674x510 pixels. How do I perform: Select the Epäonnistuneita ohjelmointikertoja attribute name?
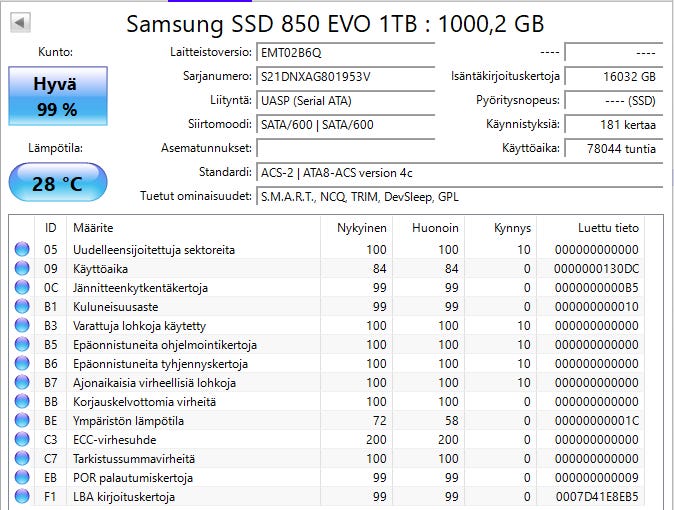tap(165, 344)
